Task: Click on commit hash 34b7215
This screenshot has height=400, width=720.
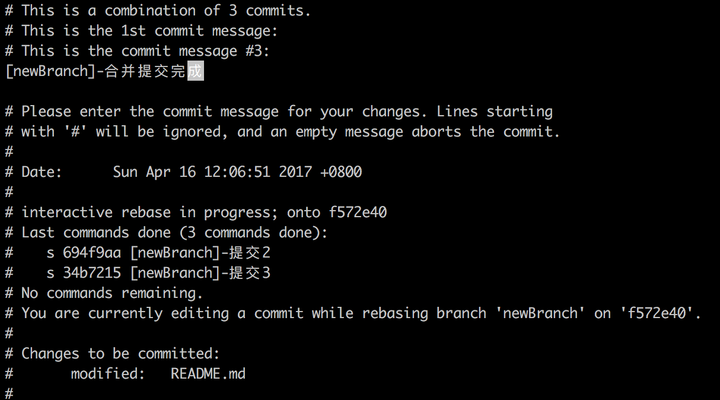Action: tap(92, 273)
